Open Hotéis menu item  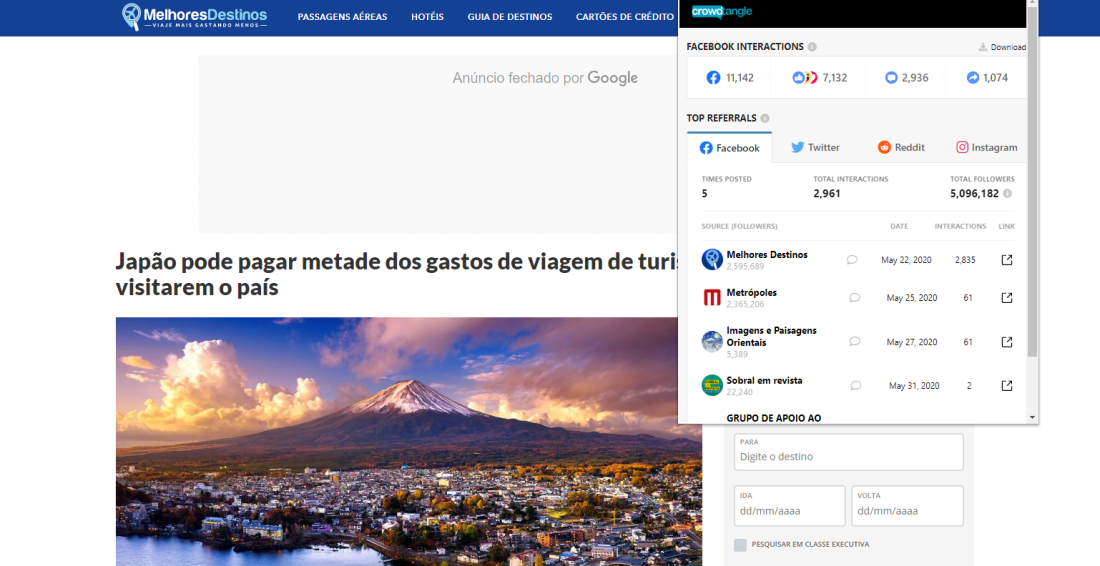pyautogui.click(x=427, y=17)
